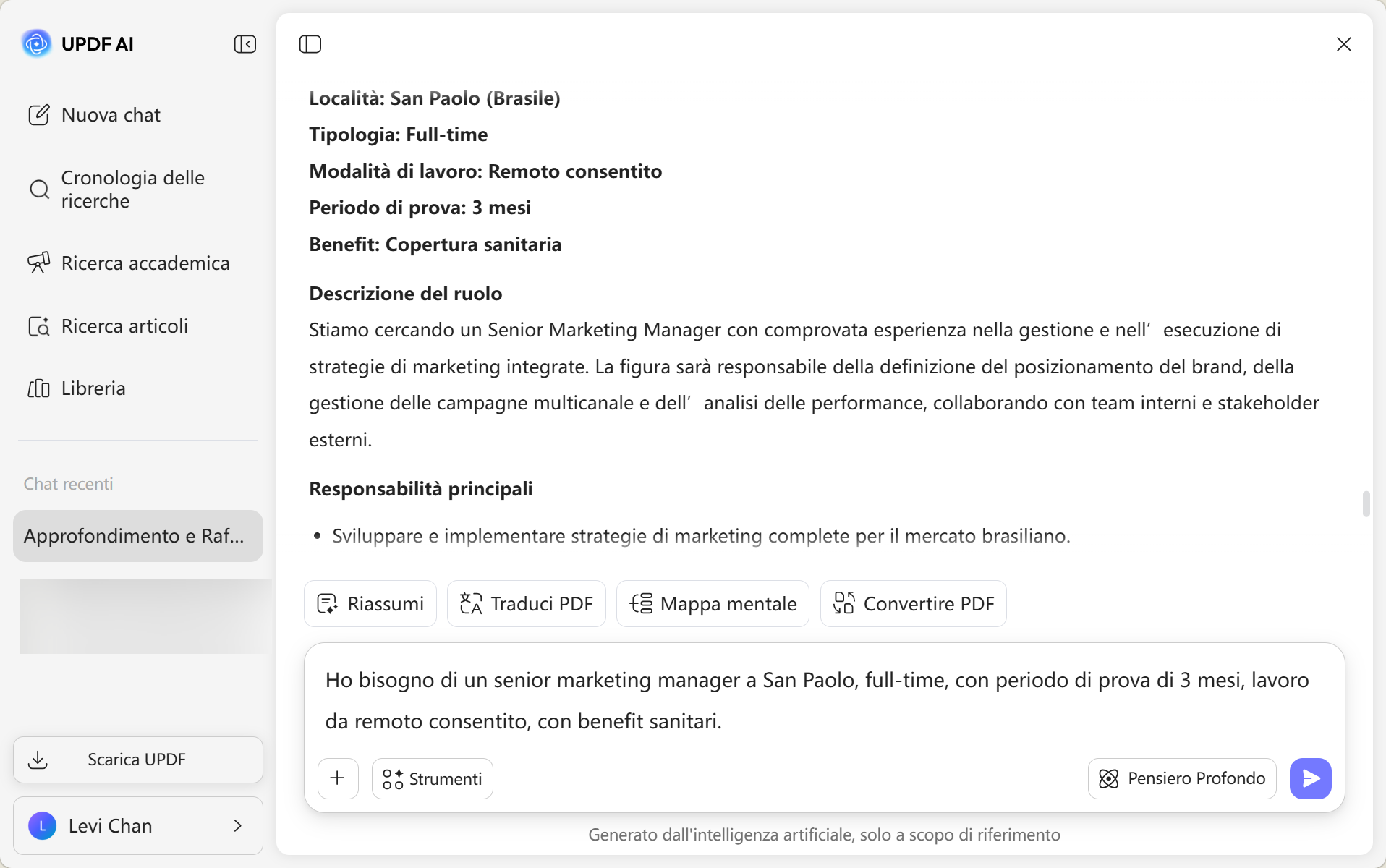Select the Traduci PDF action
The image size is (1386, 868).
pos(527,603)
